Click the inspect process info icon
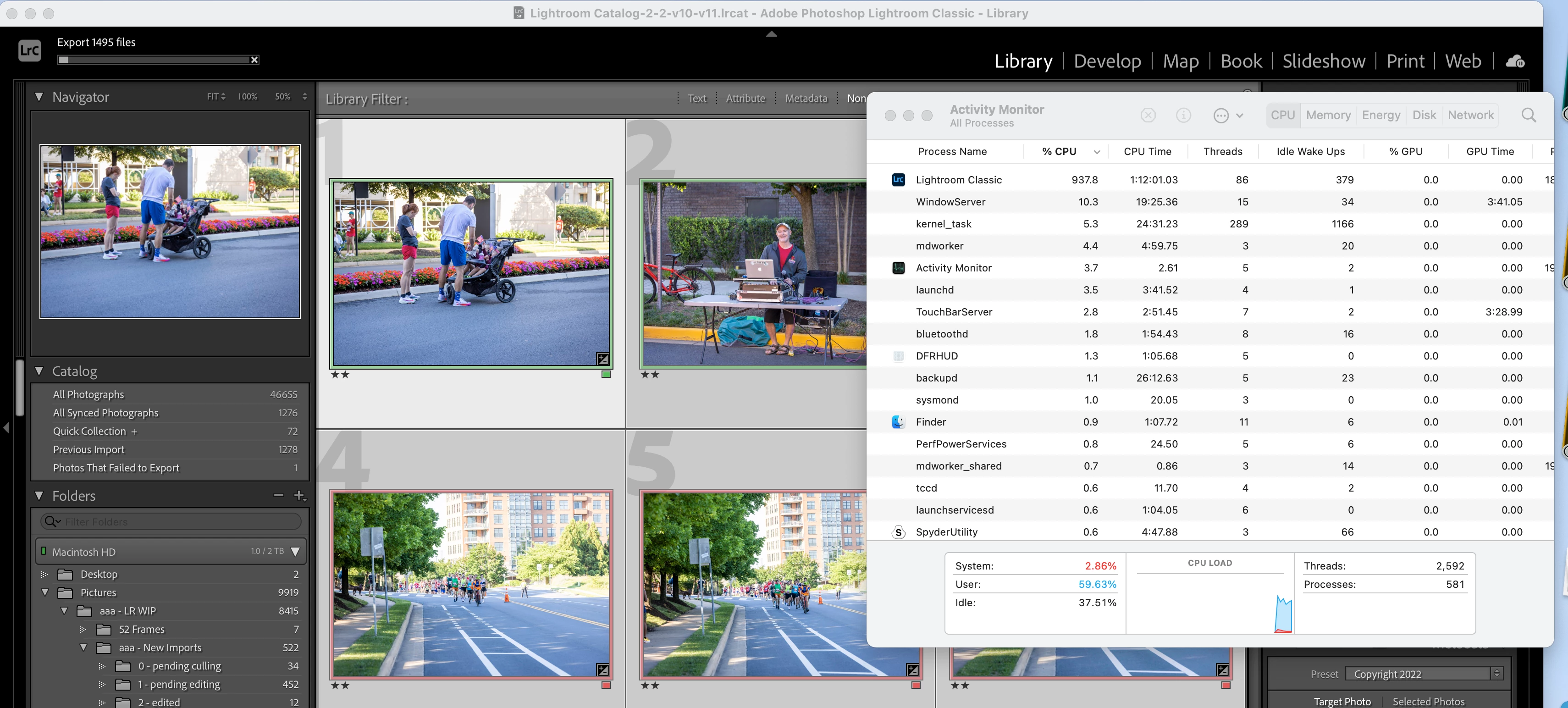Image resolution: width=1568 pixels, height=708 pixels. pos(1183,115)
